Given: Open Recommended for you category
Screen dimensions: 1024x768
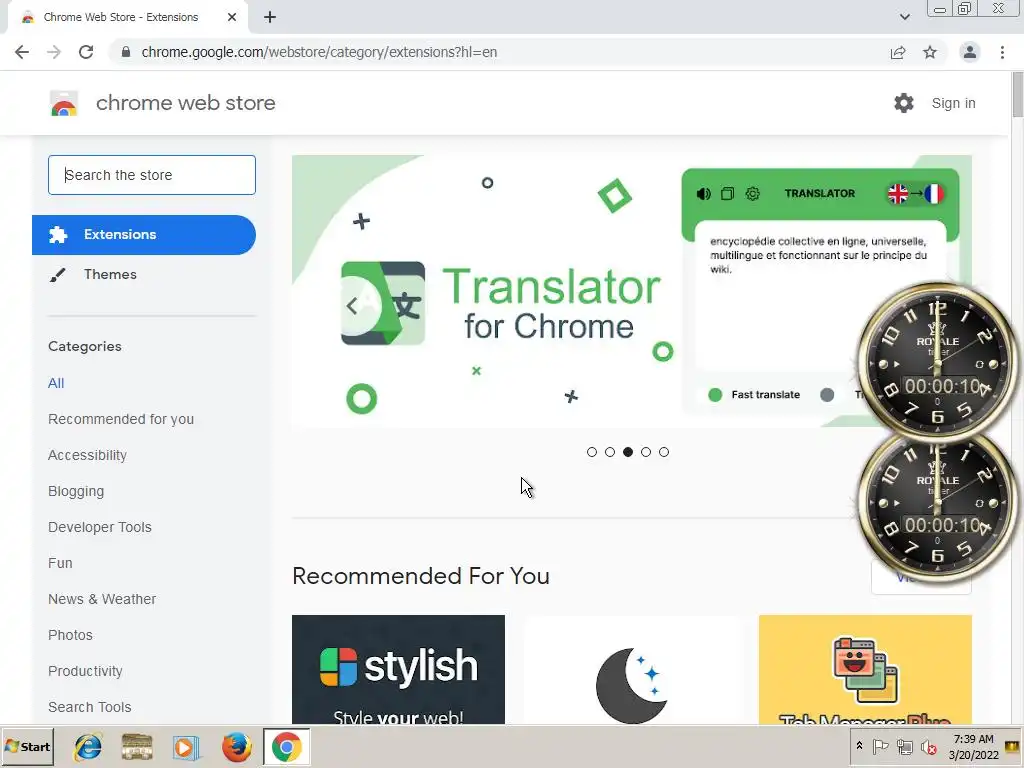Looking at the screenshot, I should click(x=121, y=419).
